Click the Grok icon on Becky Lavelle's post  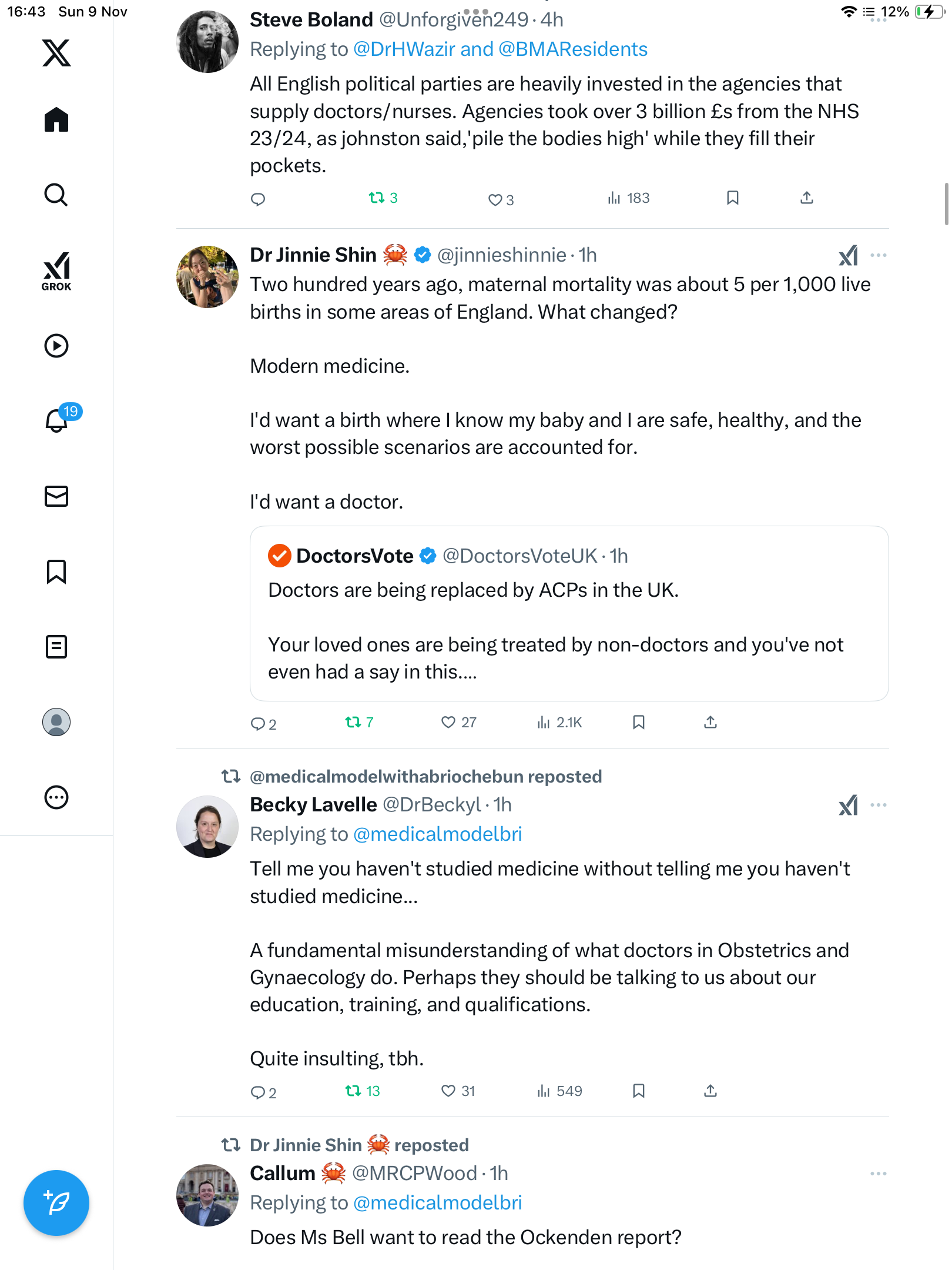(848, 806)
